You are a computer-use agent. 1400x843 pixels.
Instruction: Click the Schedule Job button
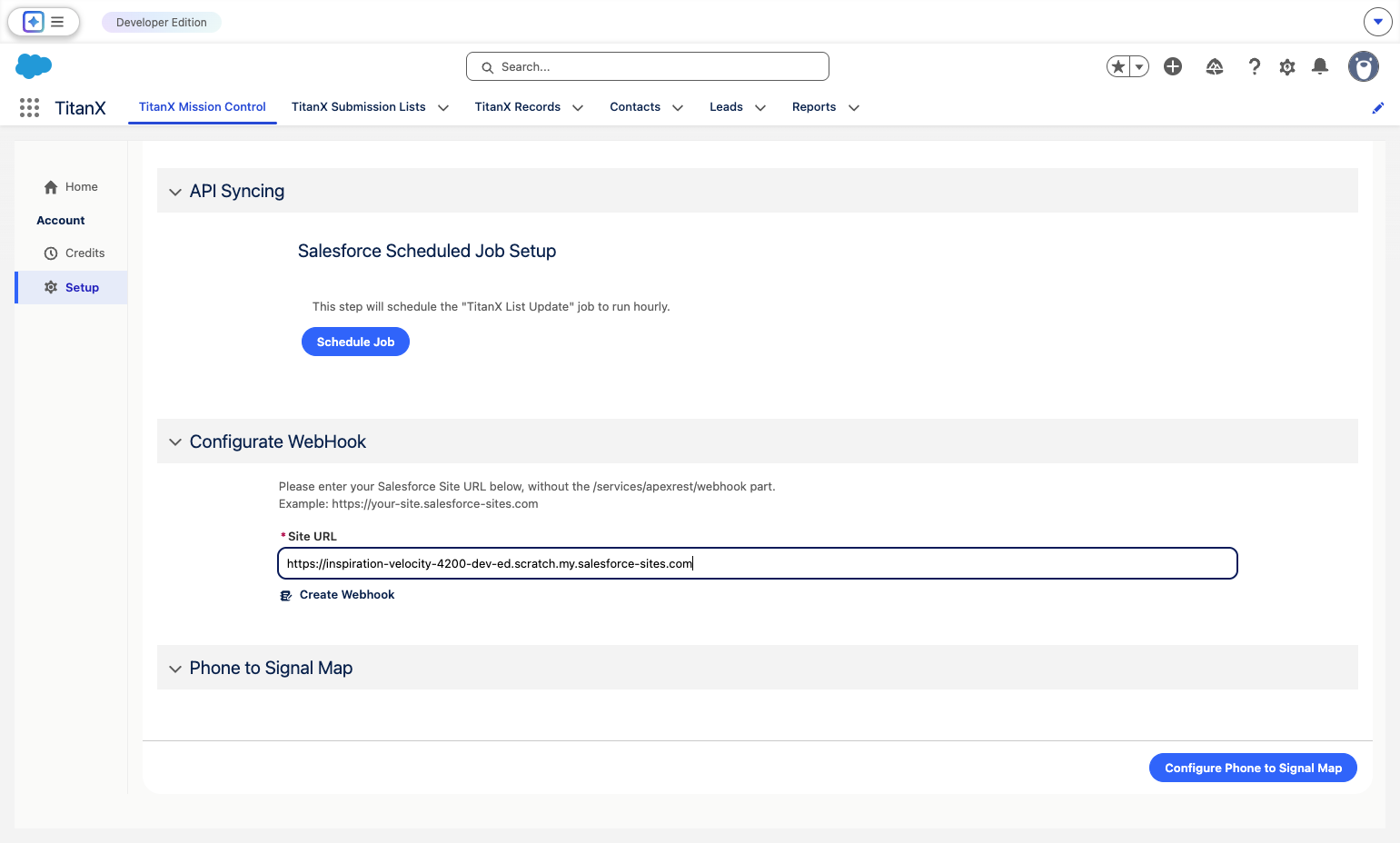[355, 342]
